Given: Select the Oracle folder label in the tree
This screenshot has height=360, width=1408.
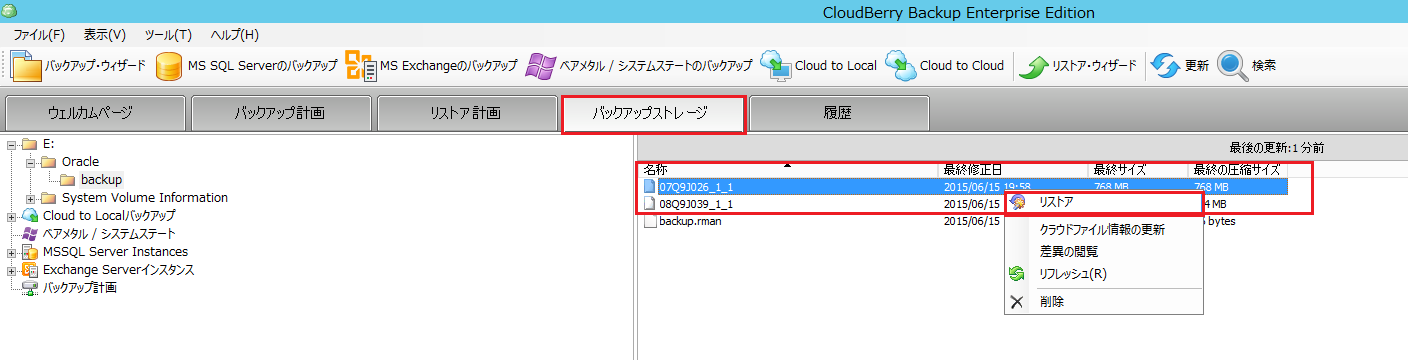Looking at the screenshot, I should point(81,162).
